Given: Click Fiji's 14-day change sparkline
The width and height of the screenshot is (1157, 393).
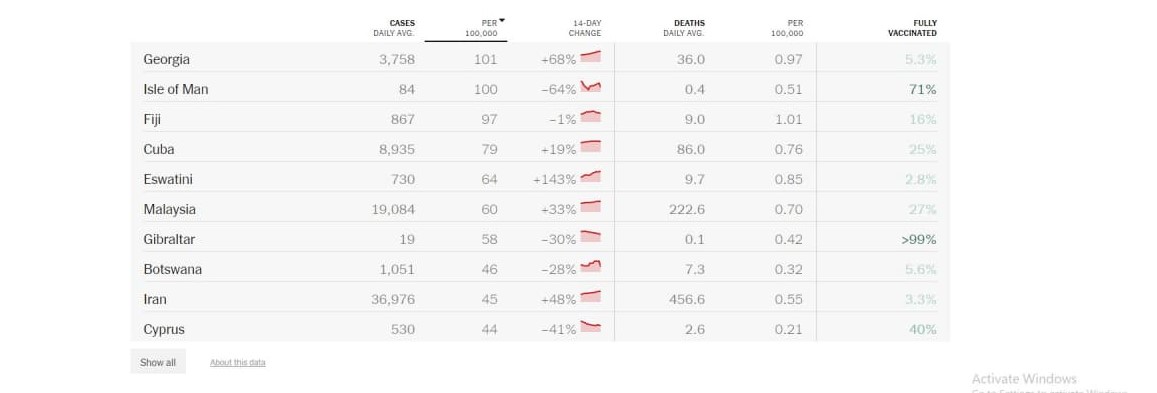Looking at the screenshot, I should point(590,116).
